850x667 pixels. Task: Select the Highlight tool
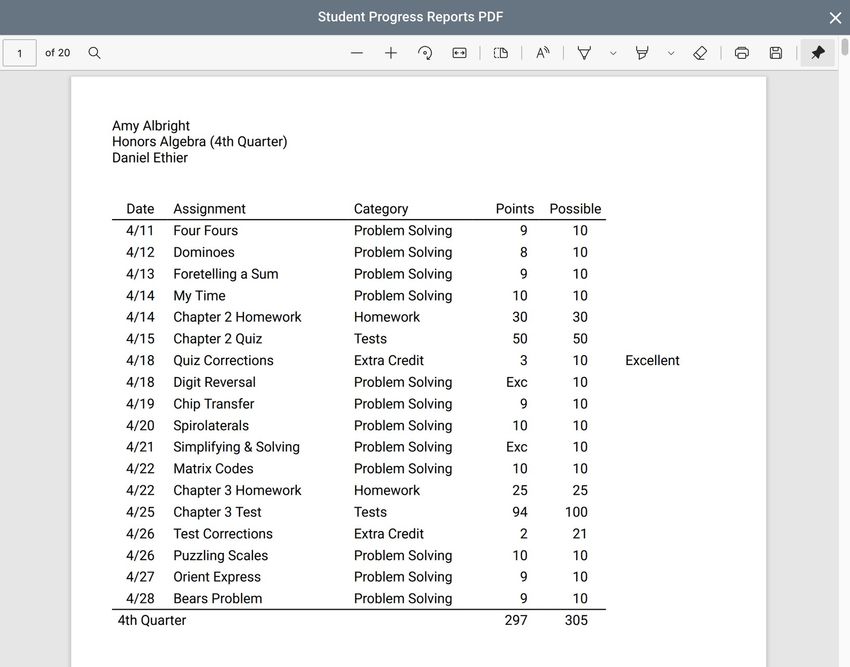pyautogui.click(x=642, y=53)
